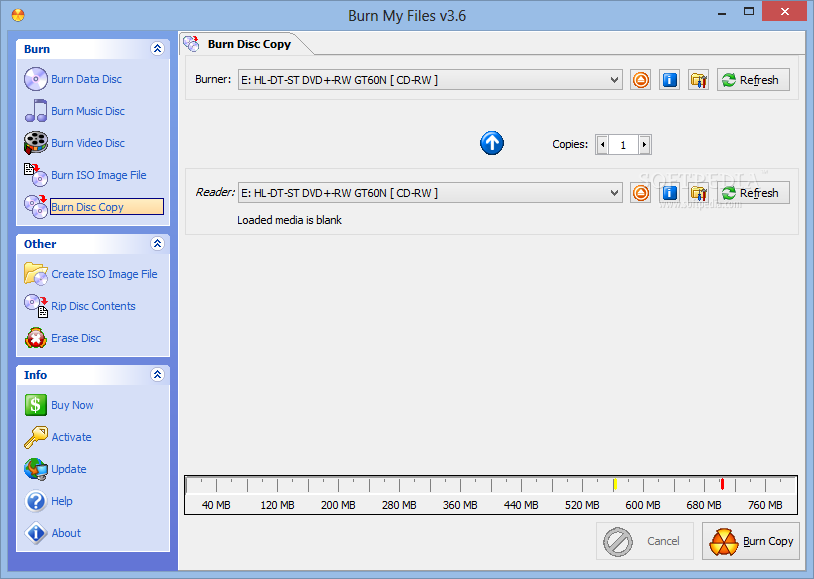The height and width of the screenshot is (579, 814).
Task: Click the Copies value field
Action: [623, 145]
